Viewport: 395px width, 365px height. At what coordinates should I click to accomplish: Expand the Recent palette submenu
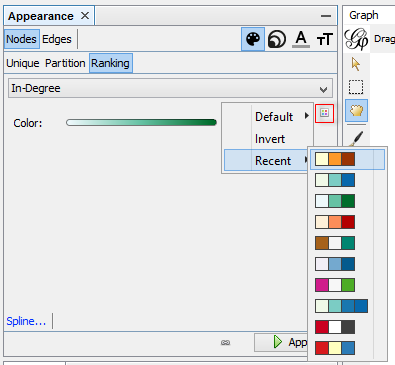point(267,160)
